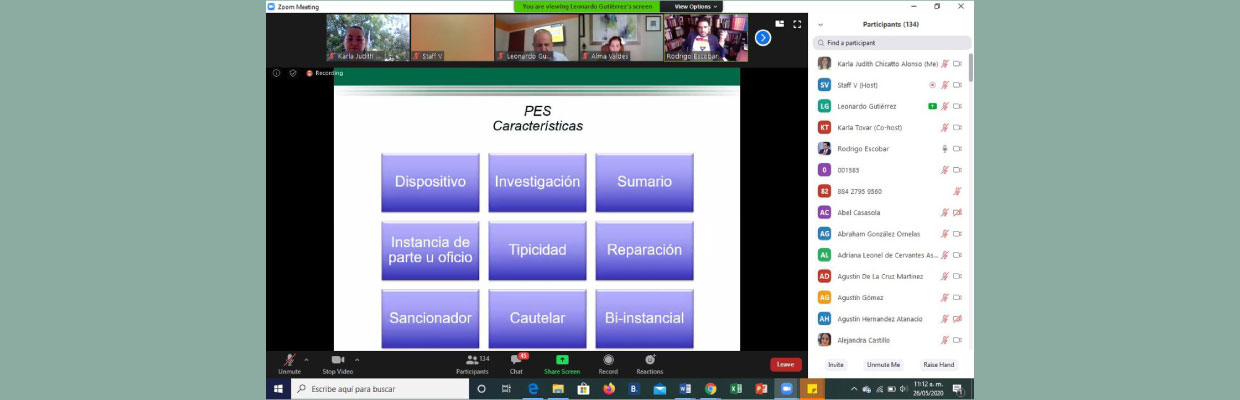
Task: Open meeting information icon
Action: (x=277, y=73)
